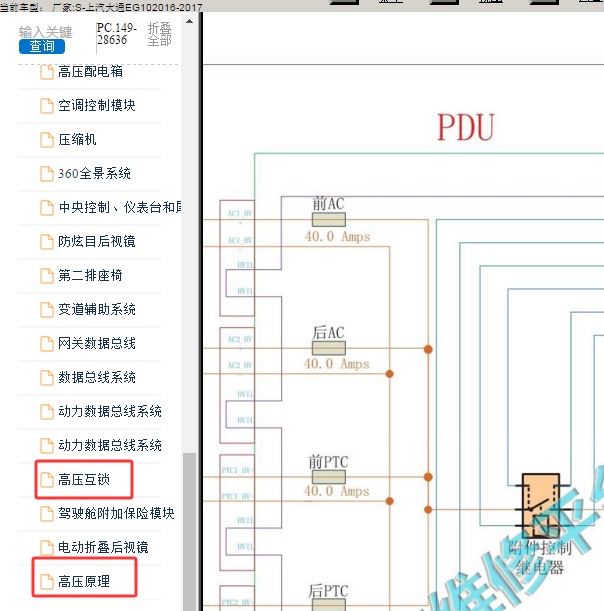
Task: Click the document icon beside 数据总线系统
Action: point(47,378)
